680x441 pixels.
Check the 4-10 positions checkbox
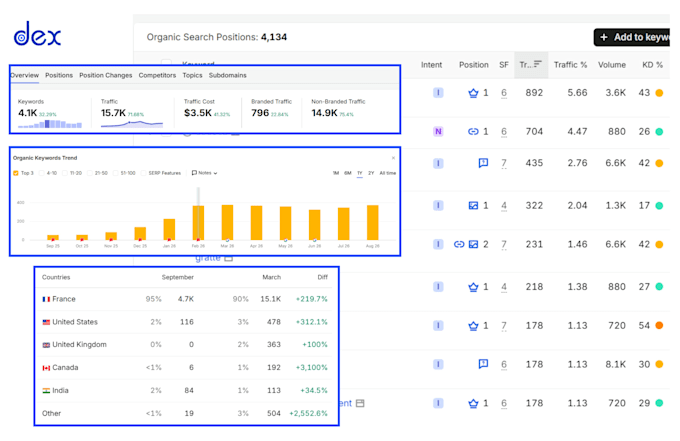pos(42,173)
